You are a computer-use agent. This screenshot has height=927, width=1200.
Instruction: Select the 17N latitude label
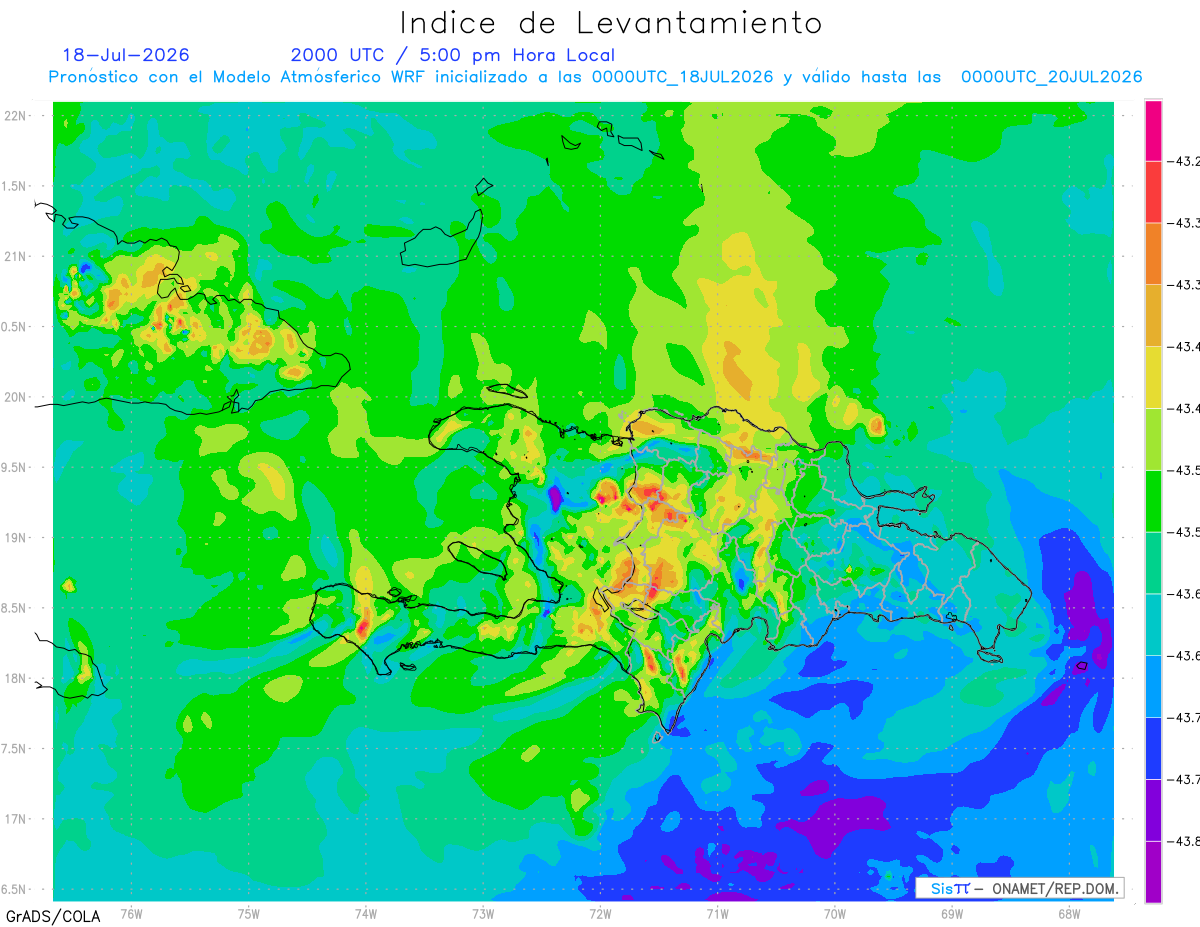pos(17,819)
